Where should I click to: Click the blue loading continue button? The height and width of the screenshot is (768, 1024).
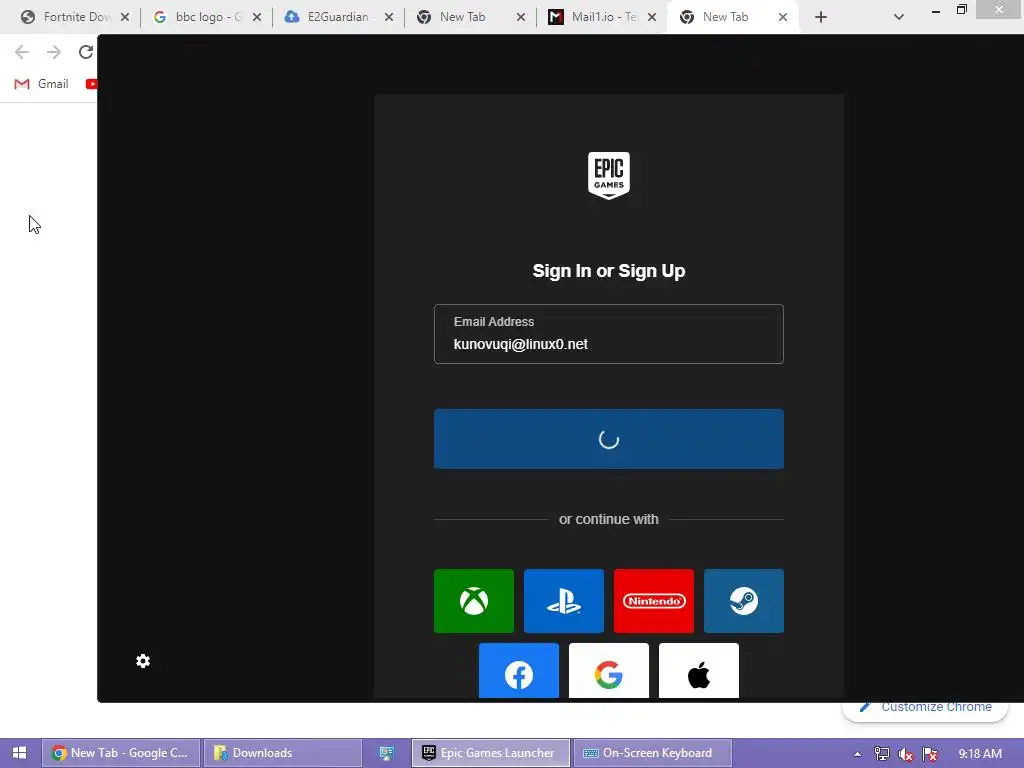tap(609, 439)
